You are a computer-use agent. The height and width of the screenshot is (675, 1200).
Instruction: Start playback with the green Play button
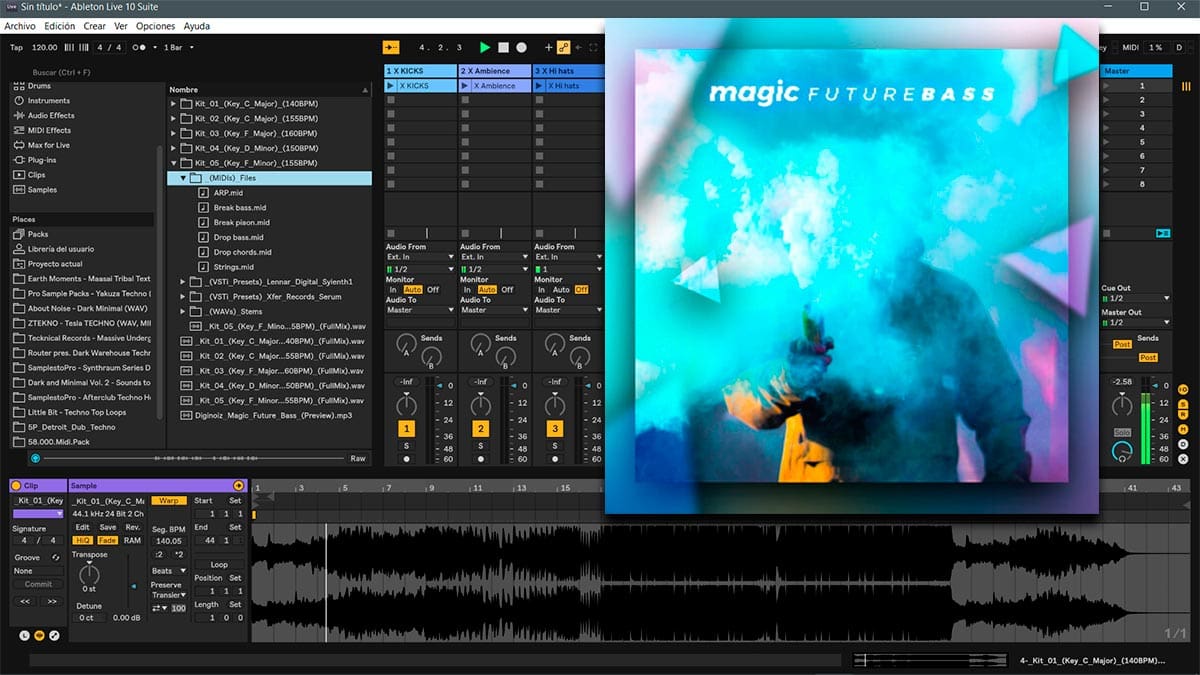click(x=485, y=47)
